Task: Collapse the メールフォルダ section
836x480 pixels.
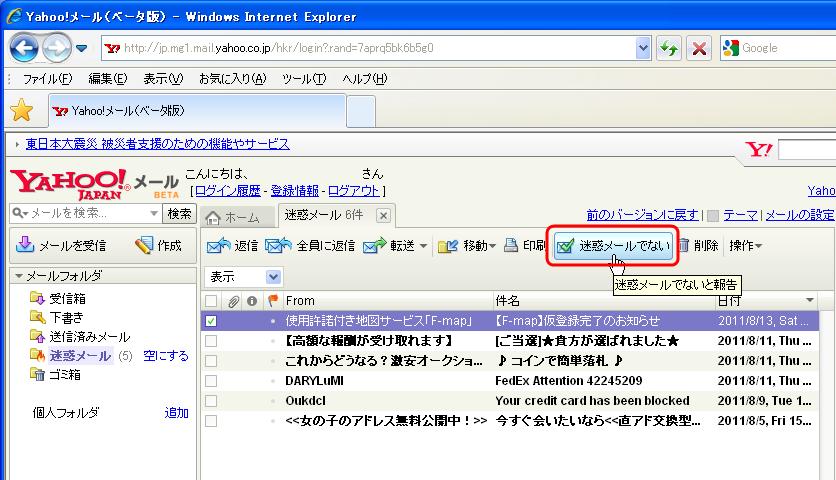Action: coord(19,276)
